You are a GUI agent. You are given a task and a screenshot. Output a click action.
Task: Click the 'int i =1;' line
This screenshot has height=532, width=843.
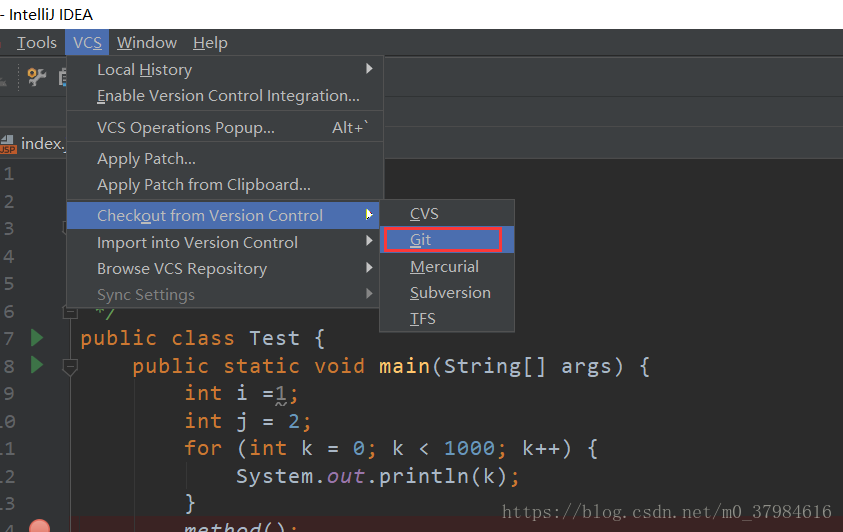click(241, 394)
